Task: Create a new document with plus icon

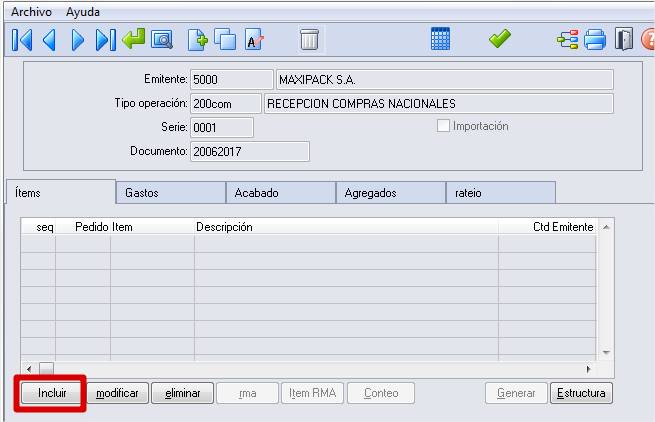Action: click(x=198, y=40)
